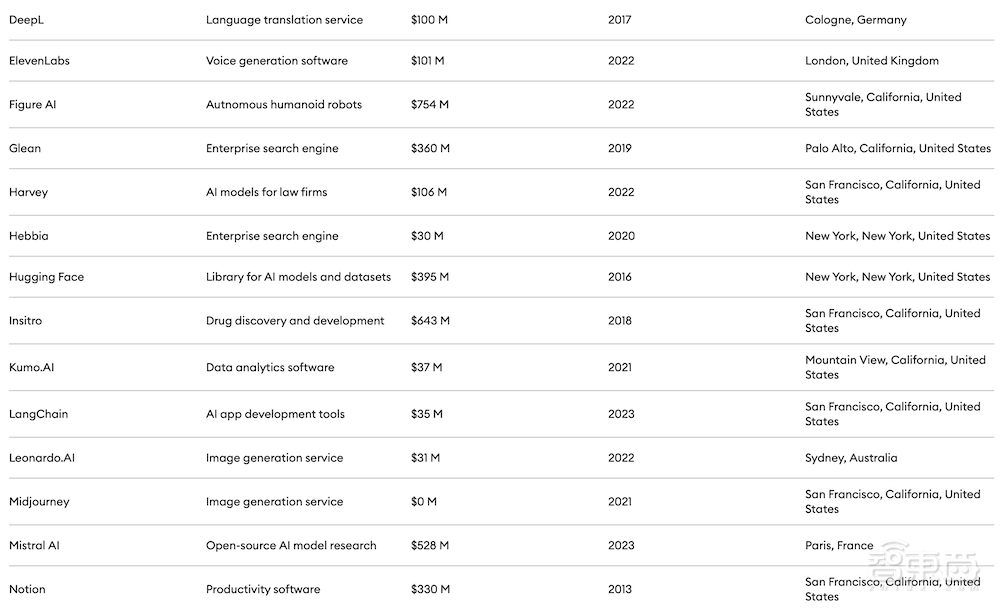Image resolution: width=1000 pixels, height=610 pixels.
Task: Click the Mistral AI company name
Action: [x=34, y=546]
